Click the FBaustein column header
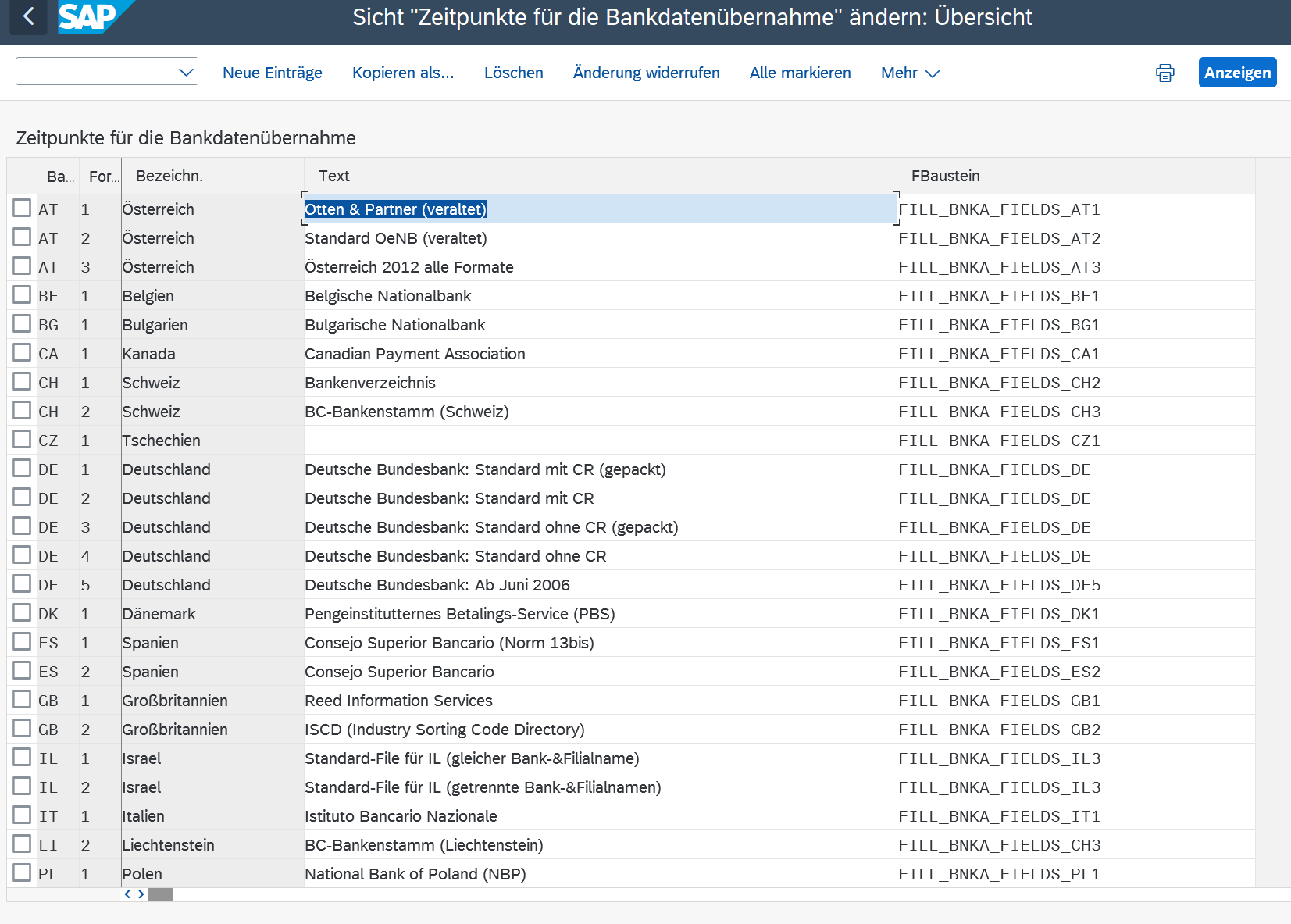Viewport: 1291px width, 924px height. click(945, 176)
